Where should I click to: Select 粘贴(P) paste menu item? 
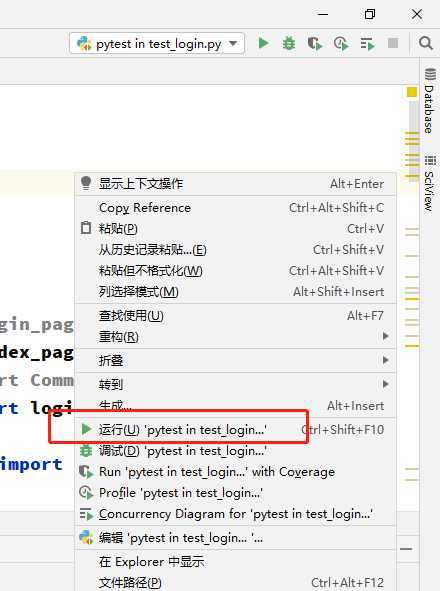[235, 229]
